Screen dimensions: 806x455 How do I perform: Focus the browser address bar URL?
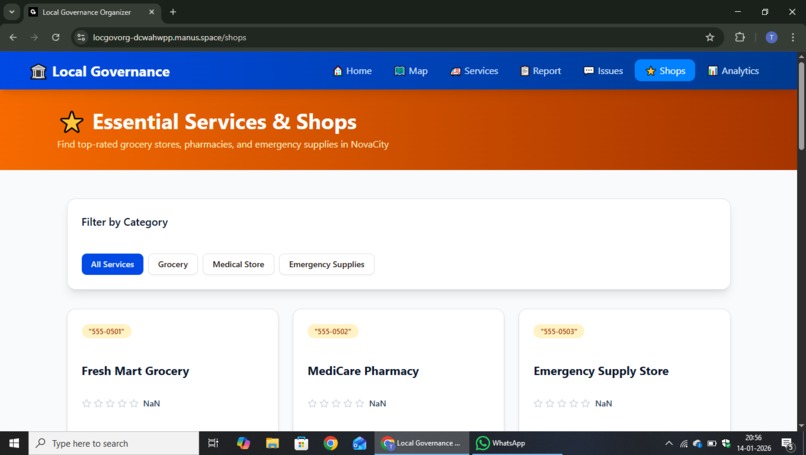coord(169,38)
